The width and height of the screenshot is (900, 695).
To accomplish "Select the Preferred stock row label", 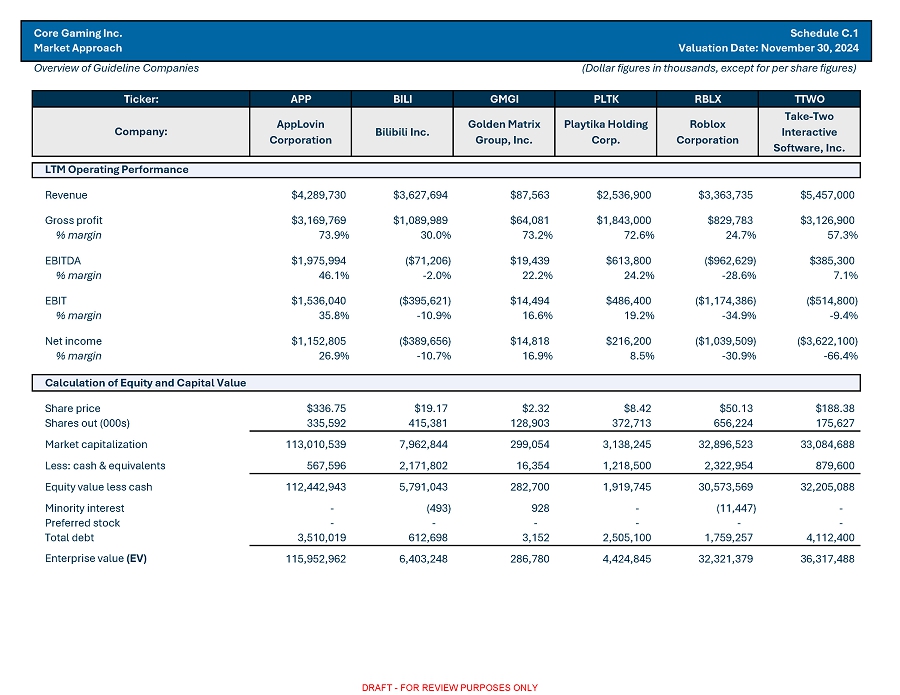I will [82, 523].
